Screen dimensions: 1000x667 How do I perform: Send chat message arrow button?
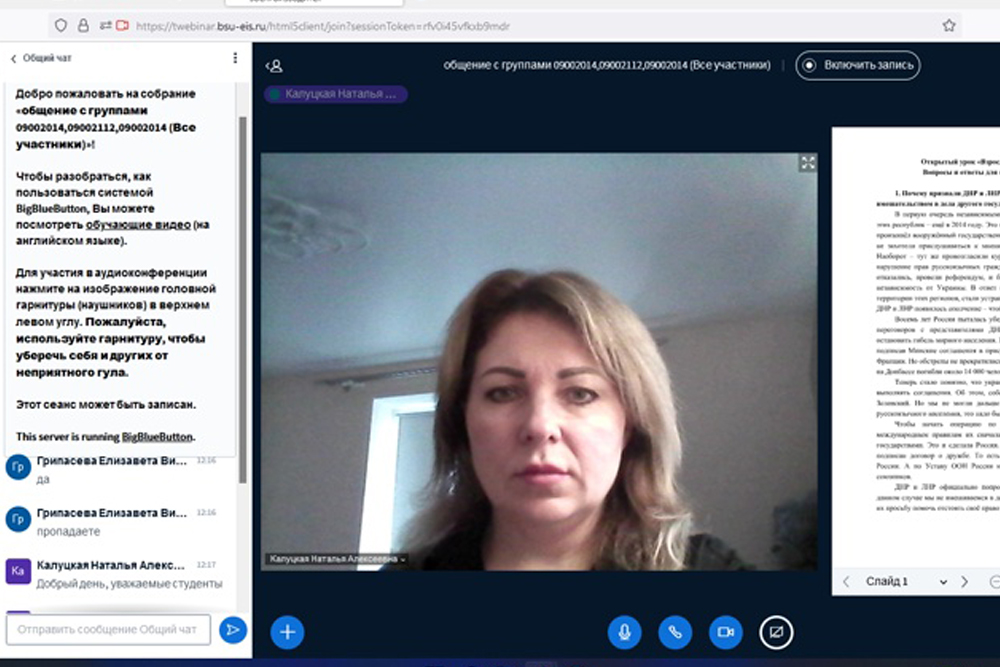[233, 630]
